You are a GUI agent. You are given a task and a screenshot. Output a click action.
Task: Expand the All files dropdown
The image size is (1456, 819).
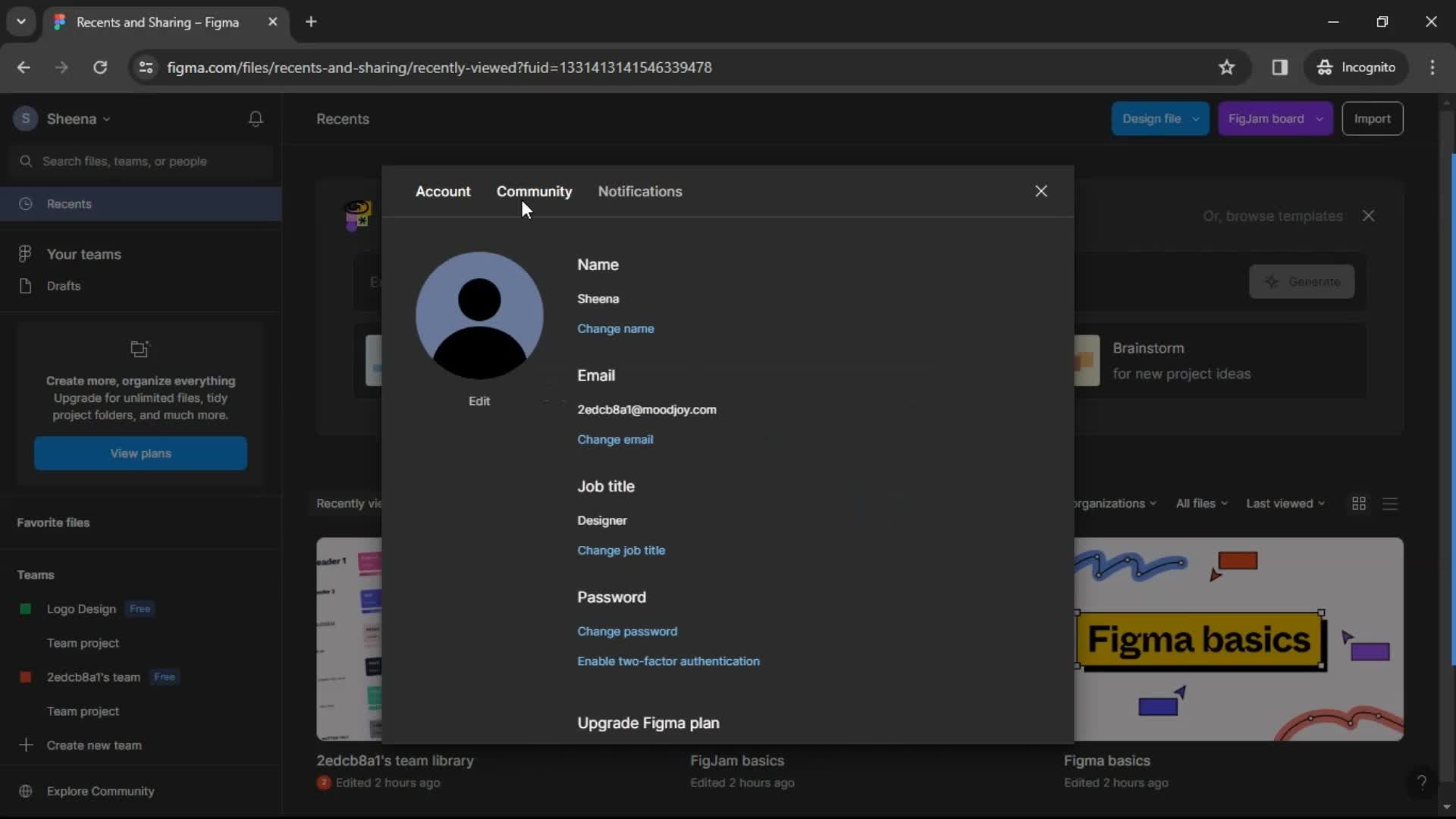(x=1200, y=503)
